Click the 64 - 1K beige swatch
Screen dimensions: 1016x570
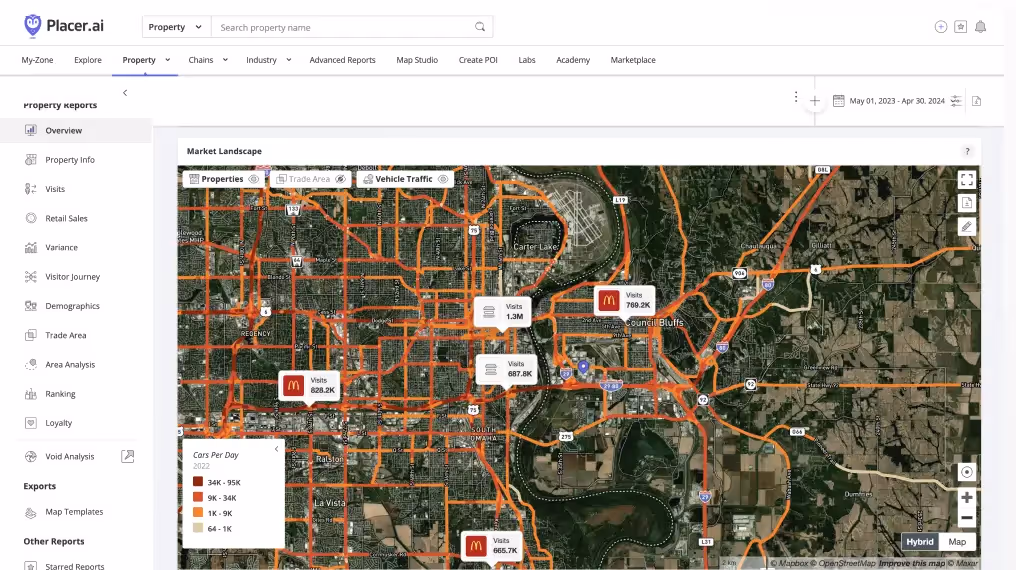(x=198, y=528)
